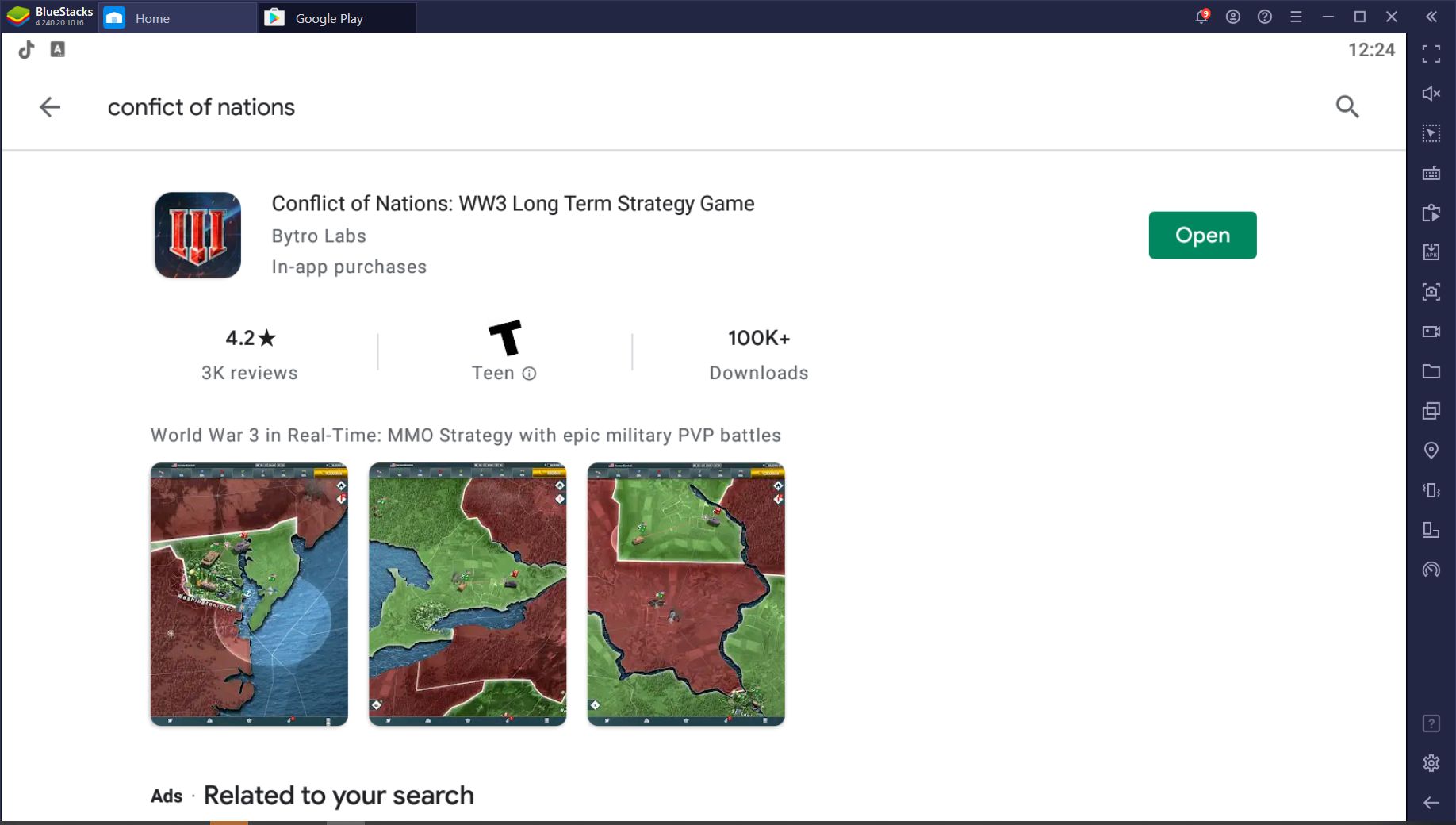Image resolution: width=1456 pixels, height=825 pixels.
Task: Open keyboard controls icon in sidebar
Action: click(x=1431, y=173)
